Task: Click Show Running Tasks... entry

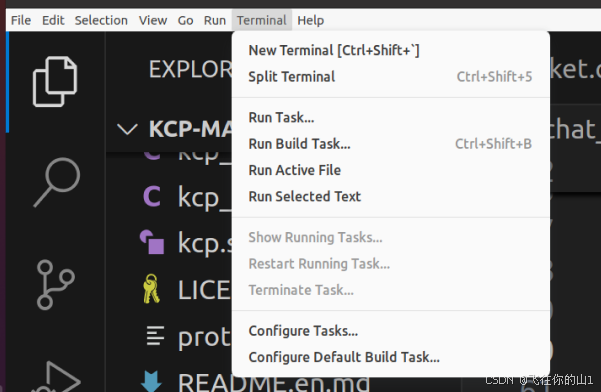Action: click(x=391, y=237)
